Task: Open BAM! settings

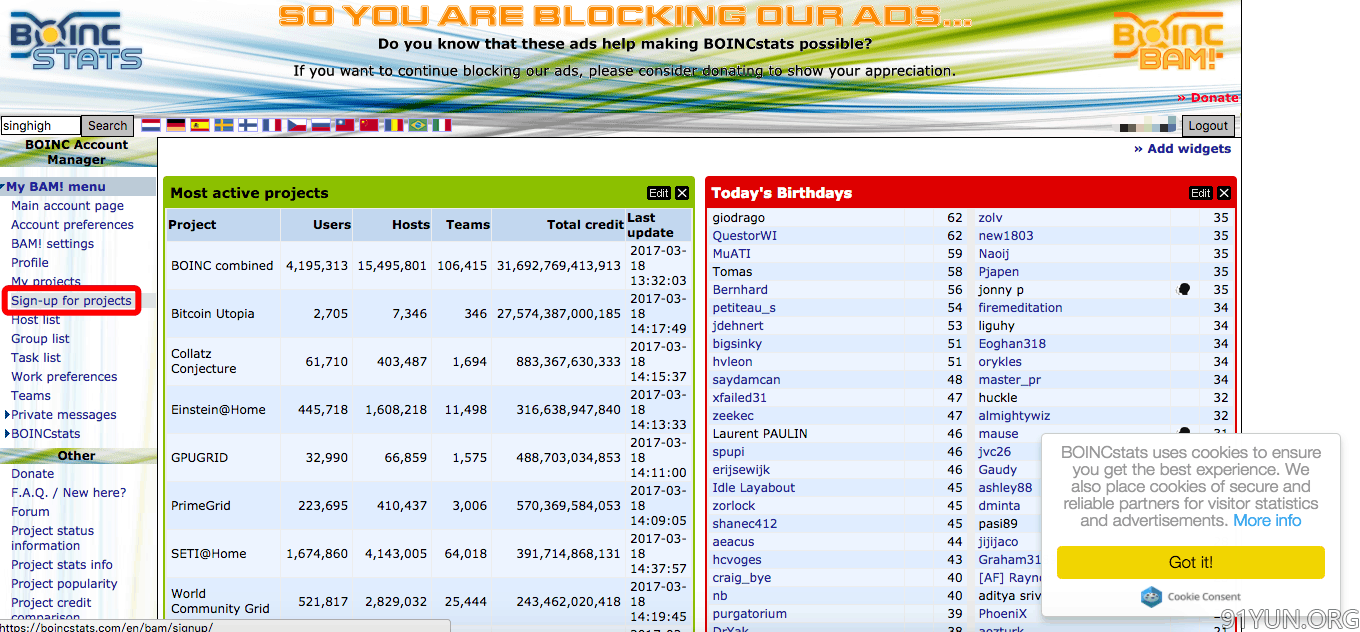Action: (52, 244)
